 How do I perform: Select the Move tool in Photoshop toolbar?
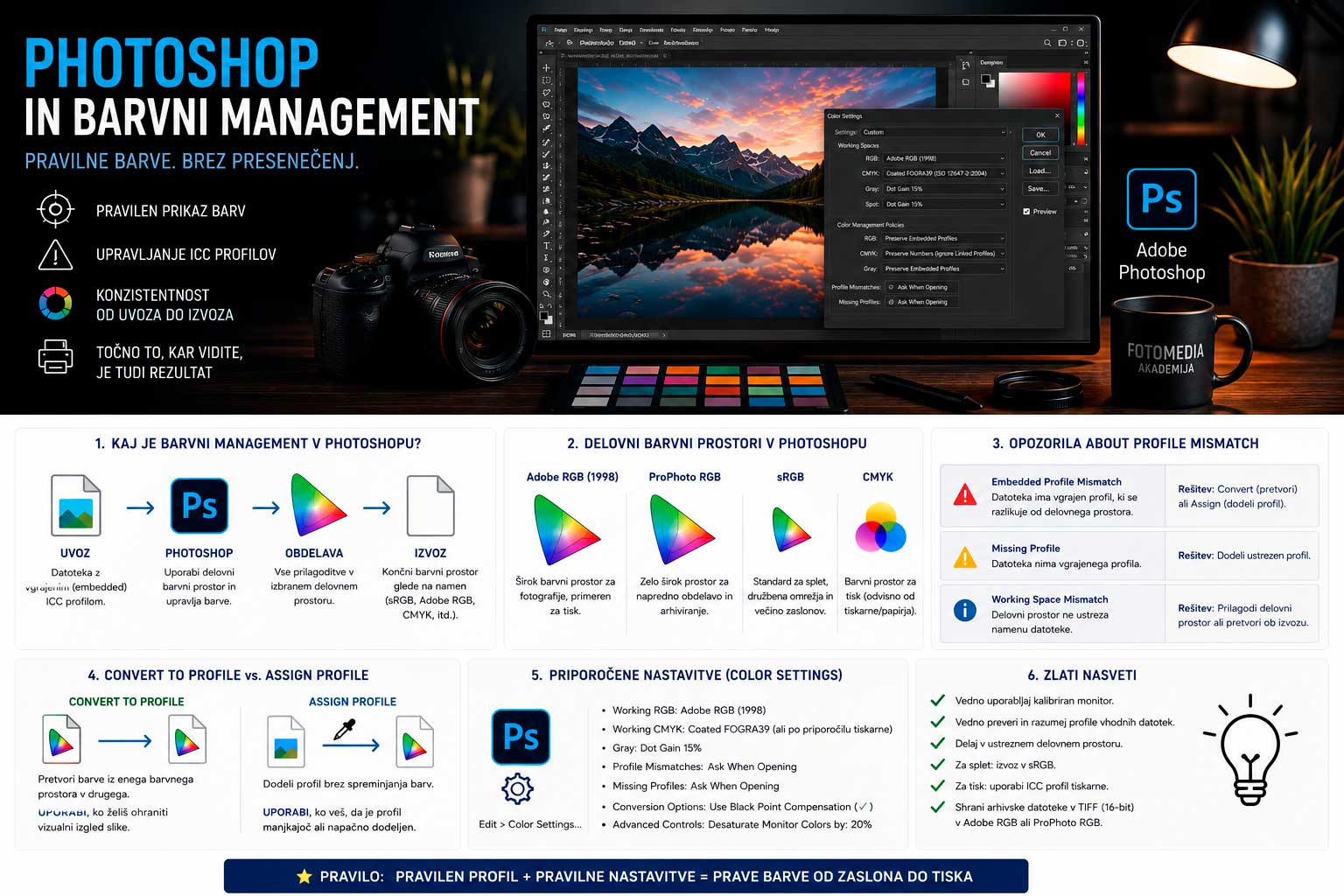pyautogui.click(x=546, y=68)
